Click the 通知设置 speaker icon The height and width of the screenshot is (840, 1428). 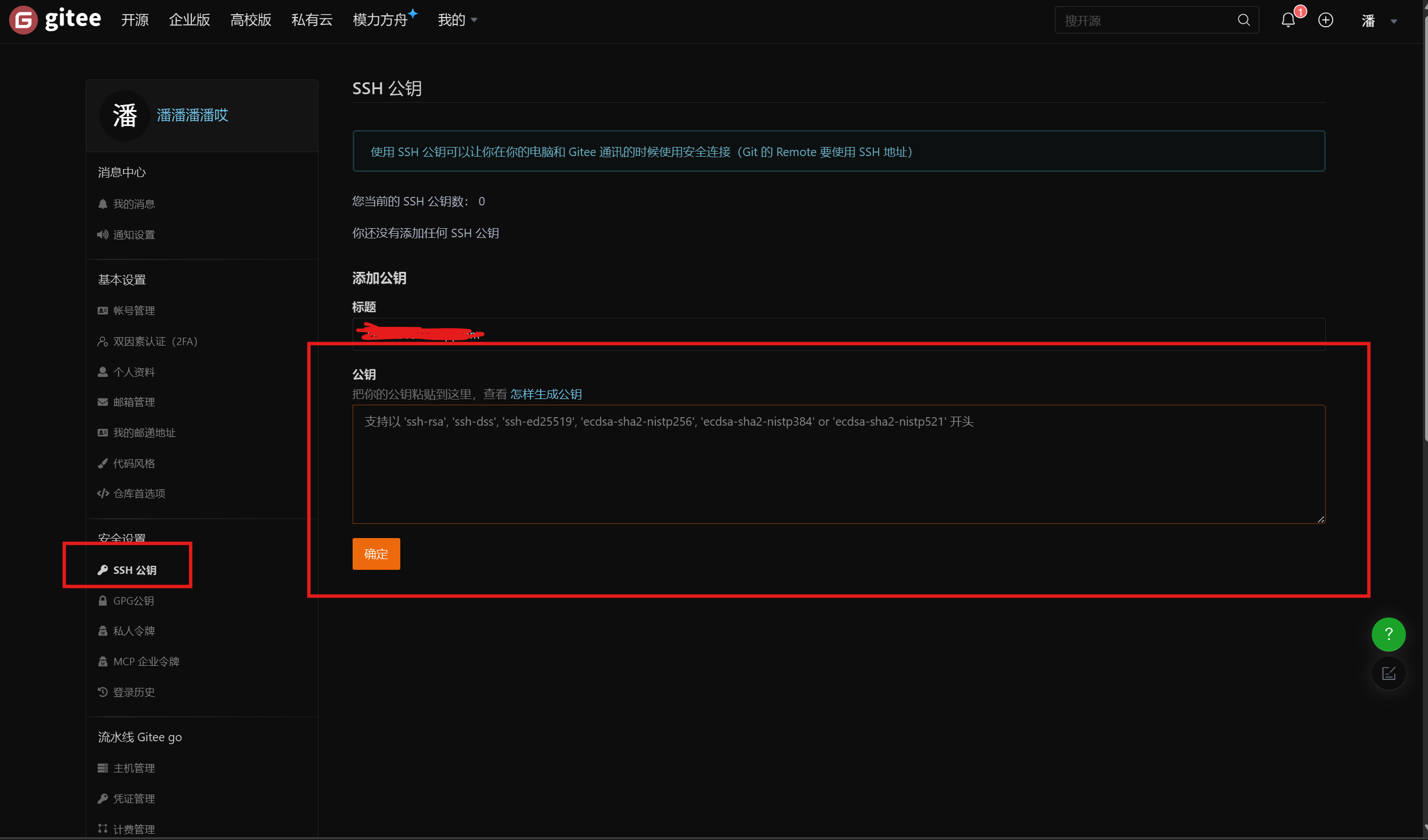(x=103, y=234)
